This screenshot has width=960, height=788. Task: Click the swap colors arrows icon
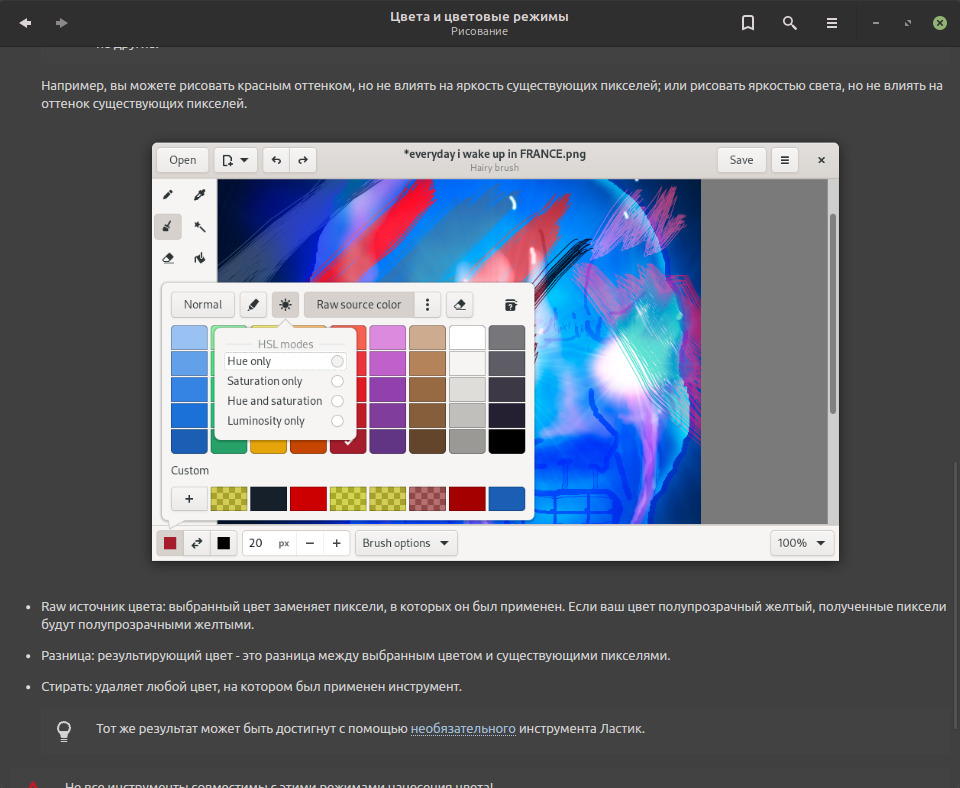[x=197, y=543]
